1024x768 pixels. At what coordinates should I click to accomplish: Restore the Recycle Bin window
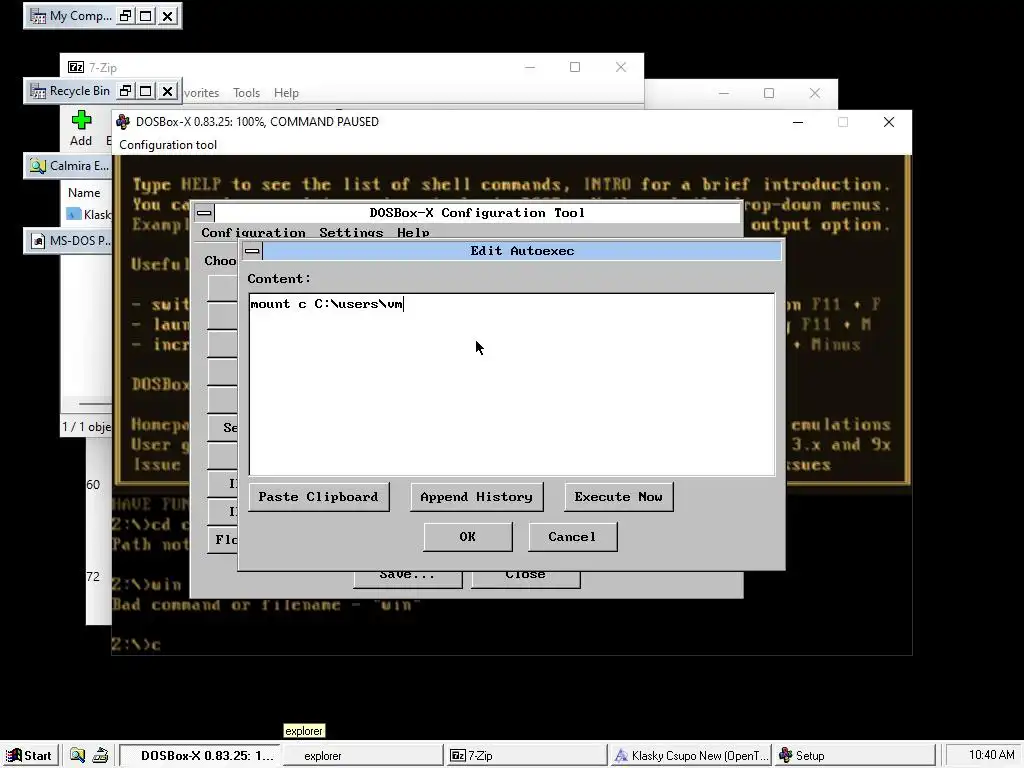(x=125, y=91)
